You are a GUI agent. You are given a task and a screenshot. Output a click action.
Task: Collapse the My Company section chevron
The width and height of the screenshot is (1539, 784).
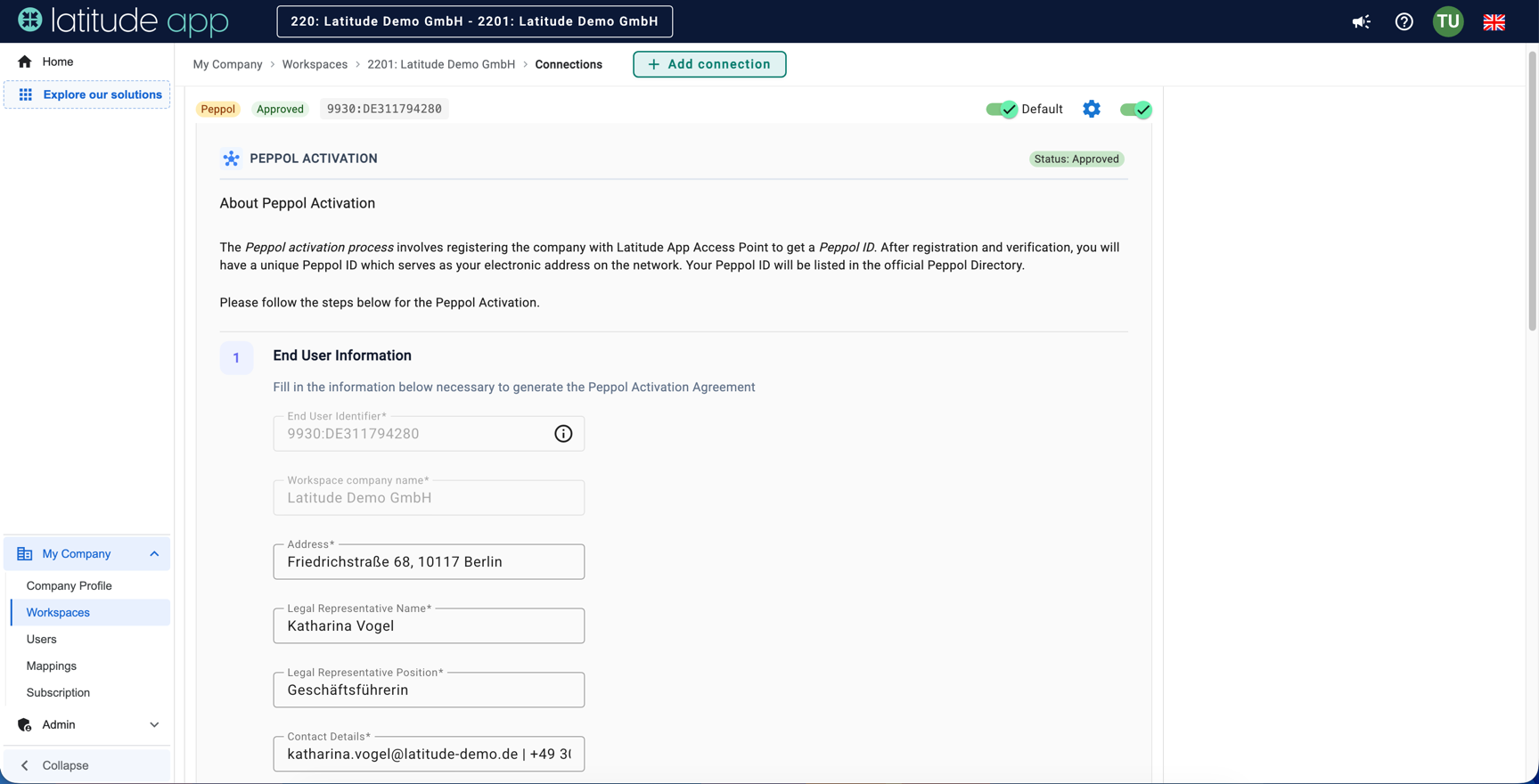(x=154, y=554)
